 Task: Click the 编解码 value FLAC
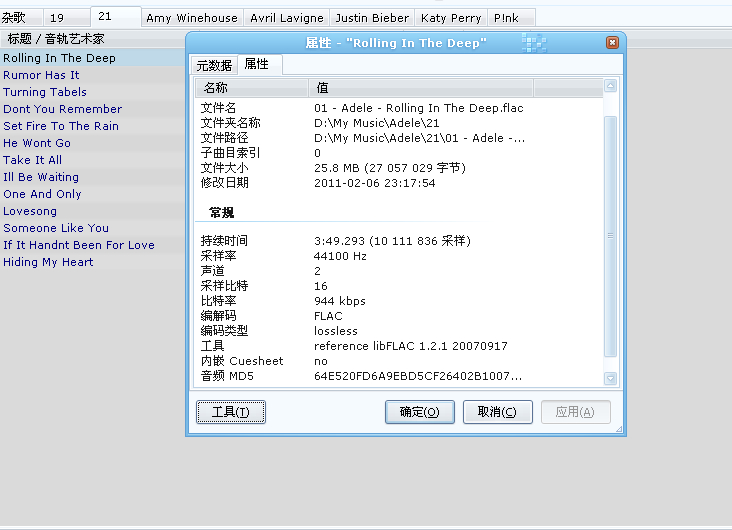(328, 316)
